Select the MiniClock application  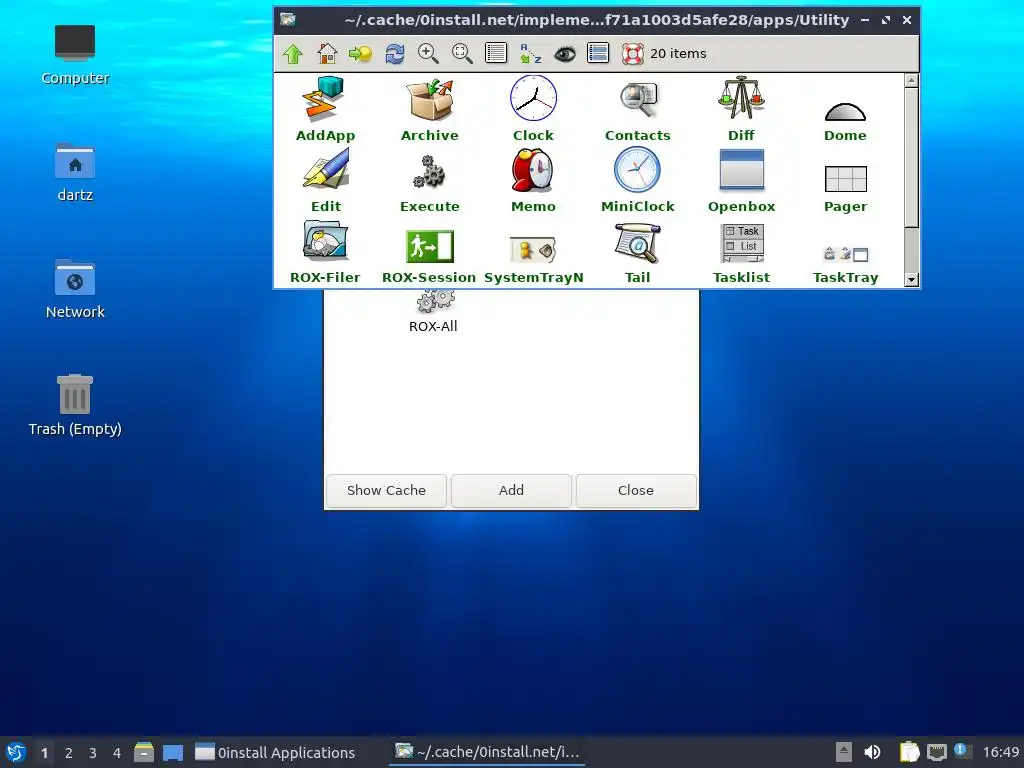tap(637, 180)
